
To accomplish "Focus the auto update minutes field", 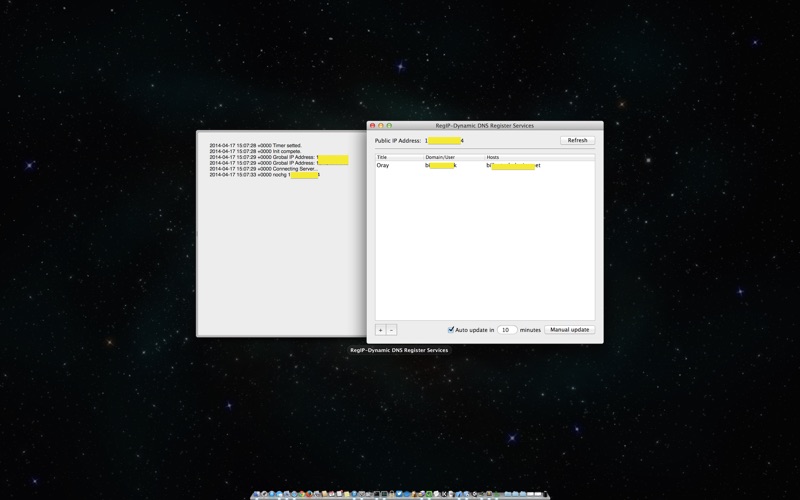I will [x=507, y=330].
